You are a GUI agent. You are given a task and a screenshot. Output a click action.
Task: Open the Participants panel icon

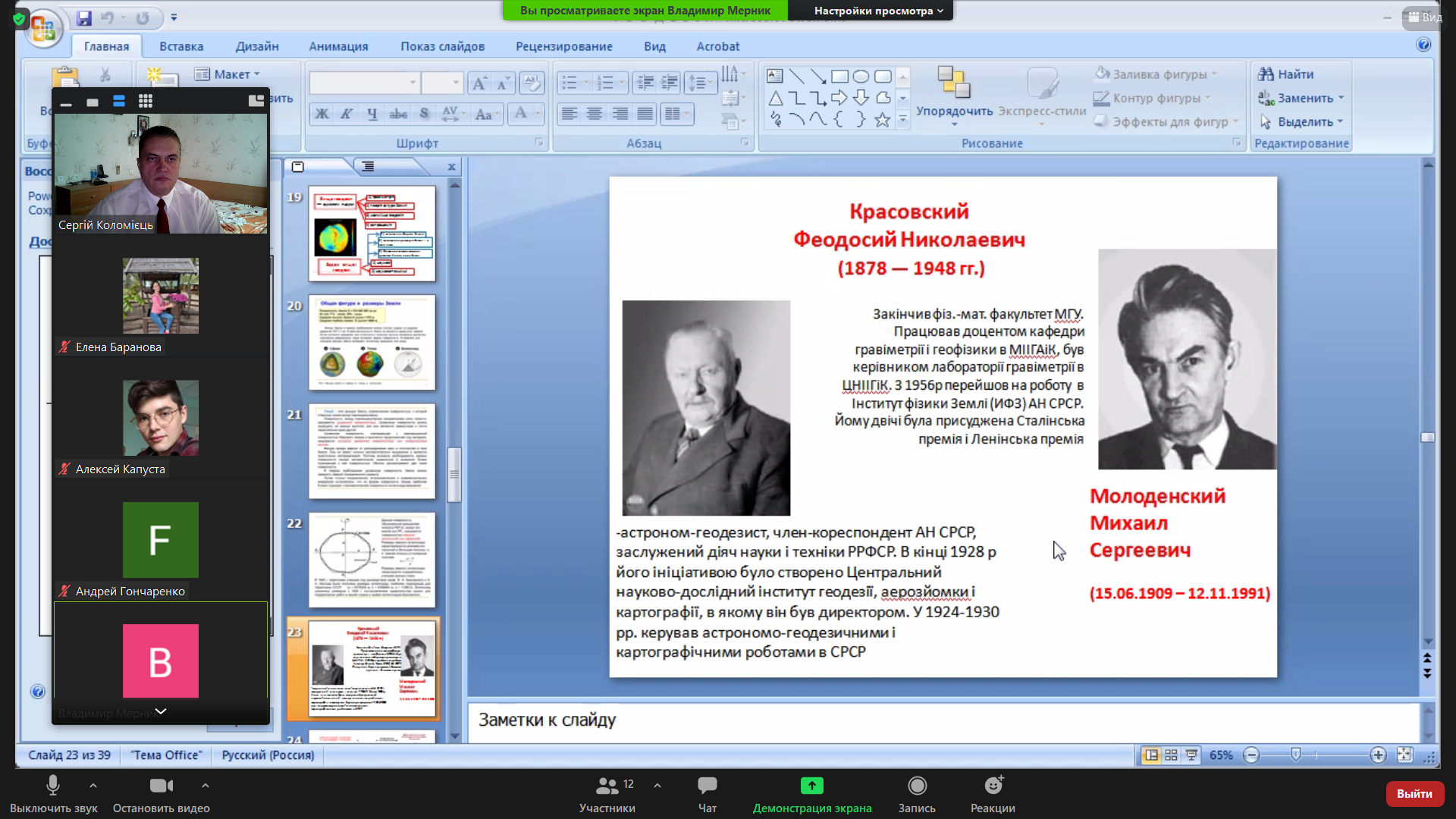[x=607, y=786]
